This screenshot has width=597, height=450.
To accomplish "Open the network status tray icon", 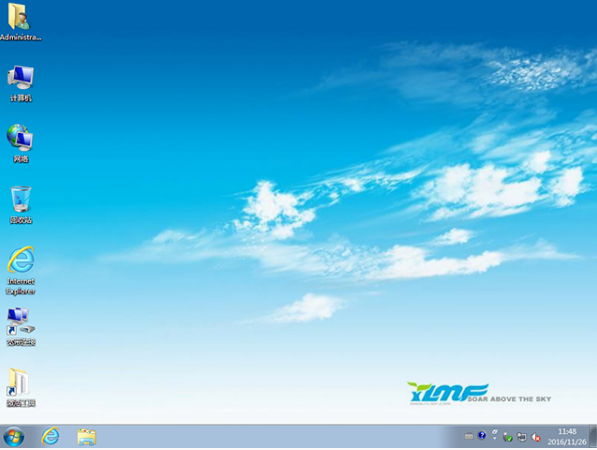I will click(x=522, y=437).
